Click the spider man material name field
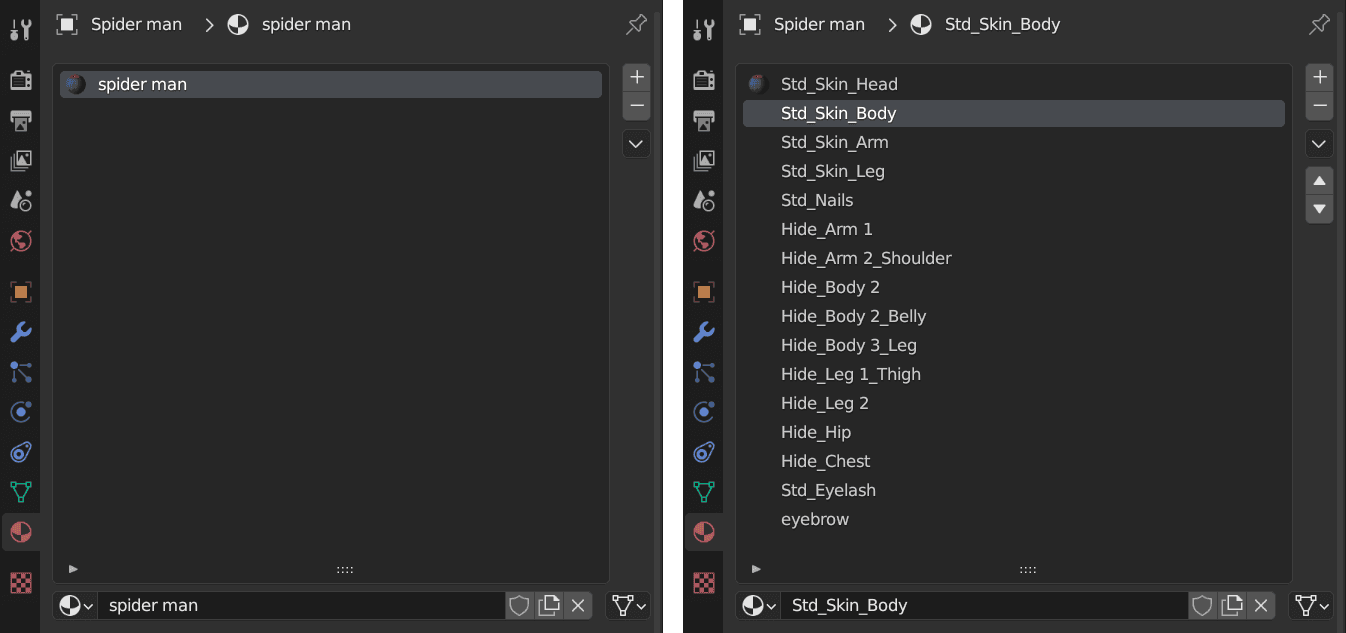The height and width of the screenshot is (633, 1346). (301, 605)
